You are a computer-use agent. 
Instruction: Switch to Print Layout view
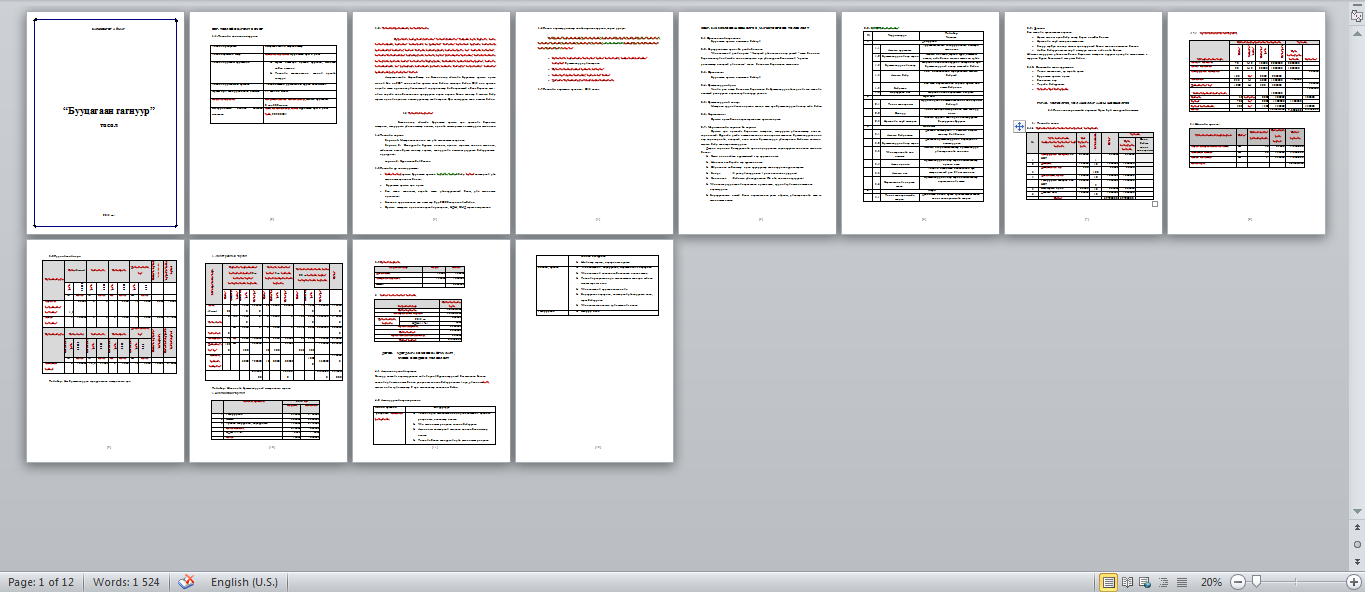[x=1108, y=582]
